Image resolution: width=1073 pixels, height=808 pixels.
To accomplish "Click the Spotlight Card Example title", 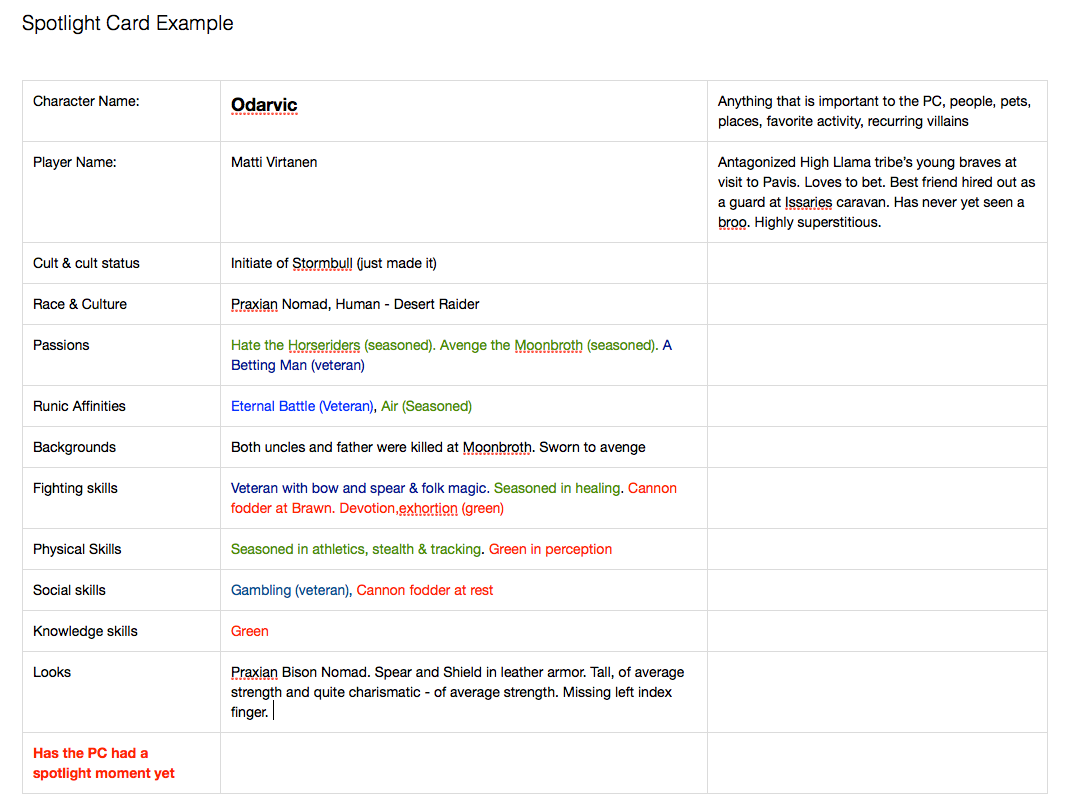I will coord(128,23).
